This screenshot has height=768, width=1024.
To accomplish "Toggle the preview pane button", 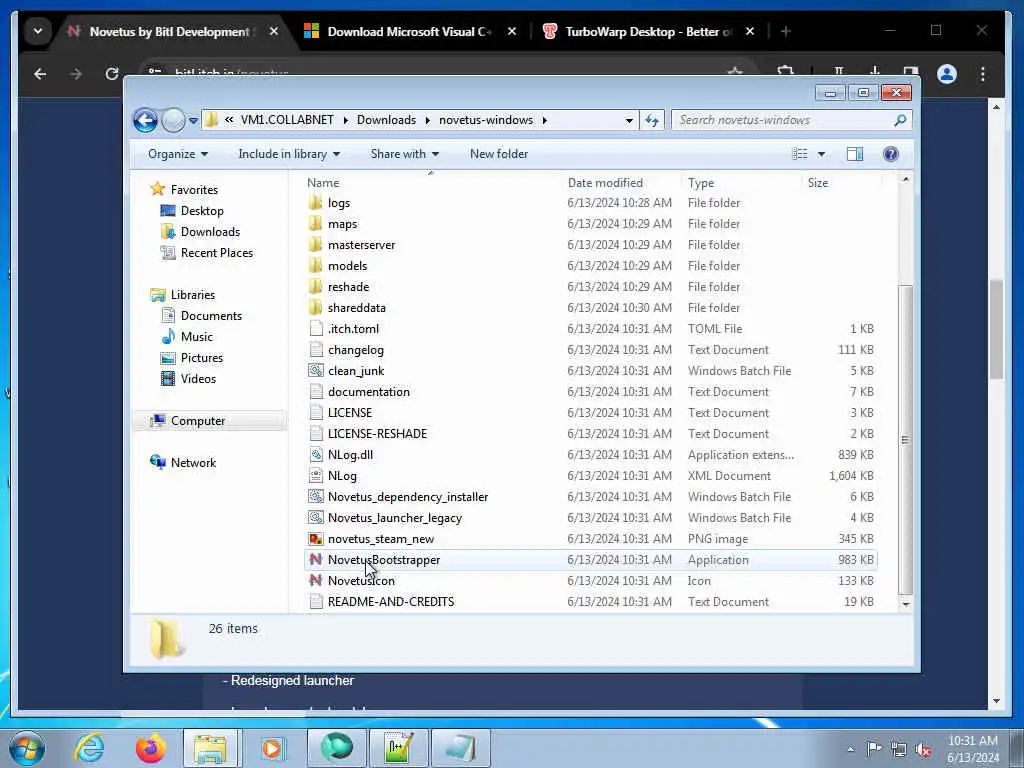I will [x=854, y=154].
